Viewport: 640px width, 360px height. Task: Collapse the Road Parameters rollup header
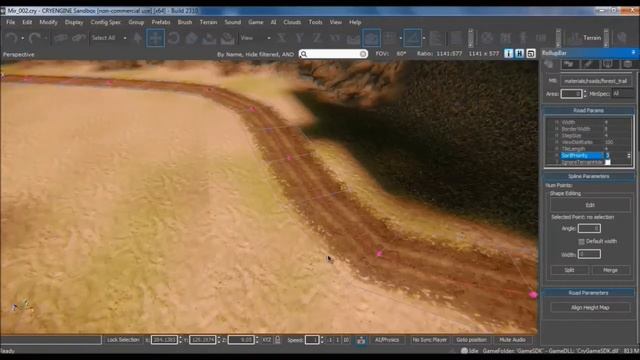[588, 293]
